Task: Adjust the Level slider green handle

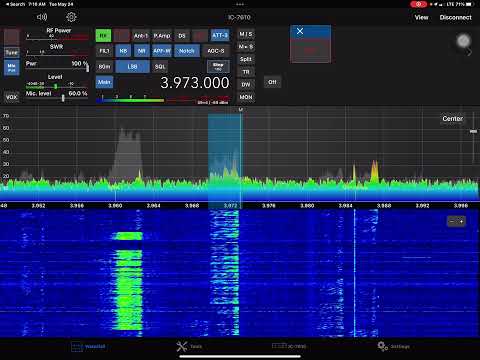Action: [x=56, y=87]
